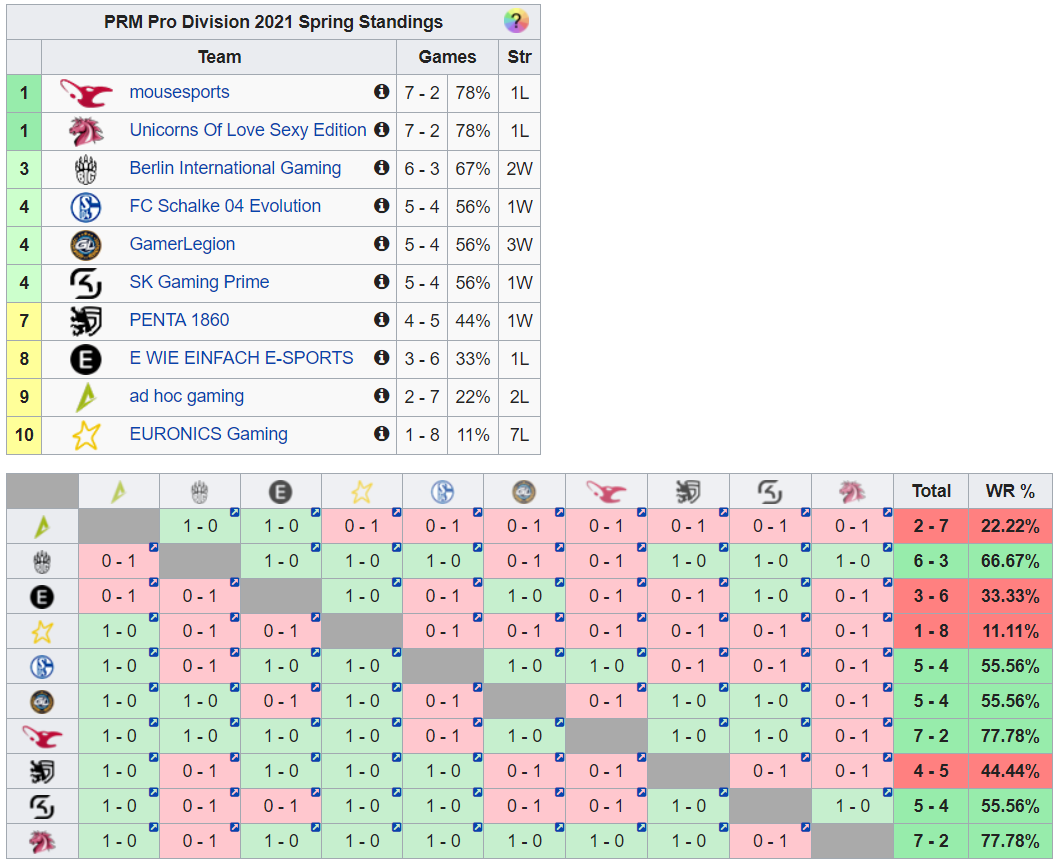Expand info for GamerLegion

381,244
